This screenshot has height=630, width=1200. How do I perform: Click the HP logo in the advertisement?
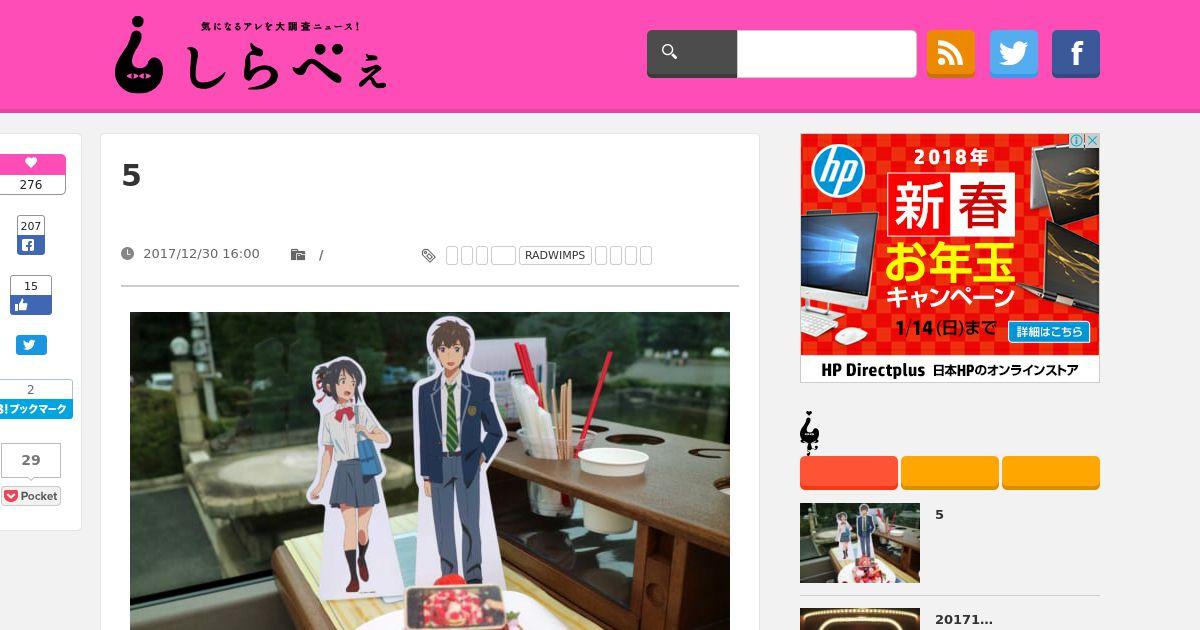tap(838, 171)
